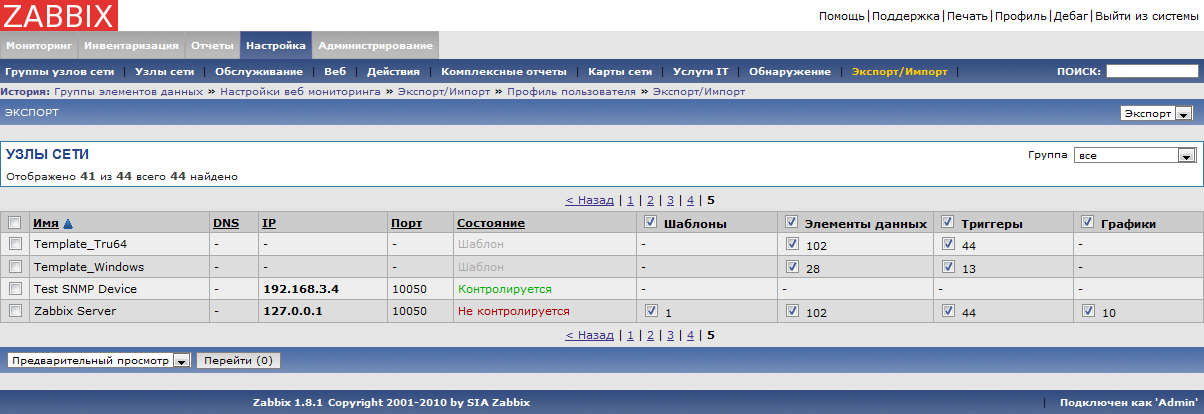Sort by the Порт column header

click(x=406, y=224)
